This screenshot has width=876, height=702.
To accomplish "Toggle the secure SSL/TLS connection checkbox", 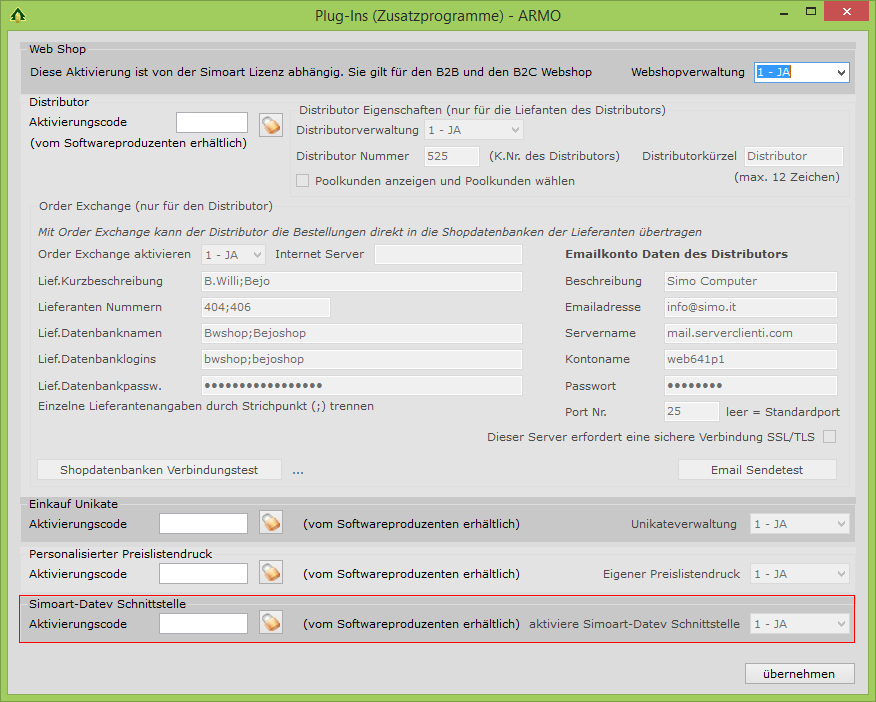I will (829, 436).
